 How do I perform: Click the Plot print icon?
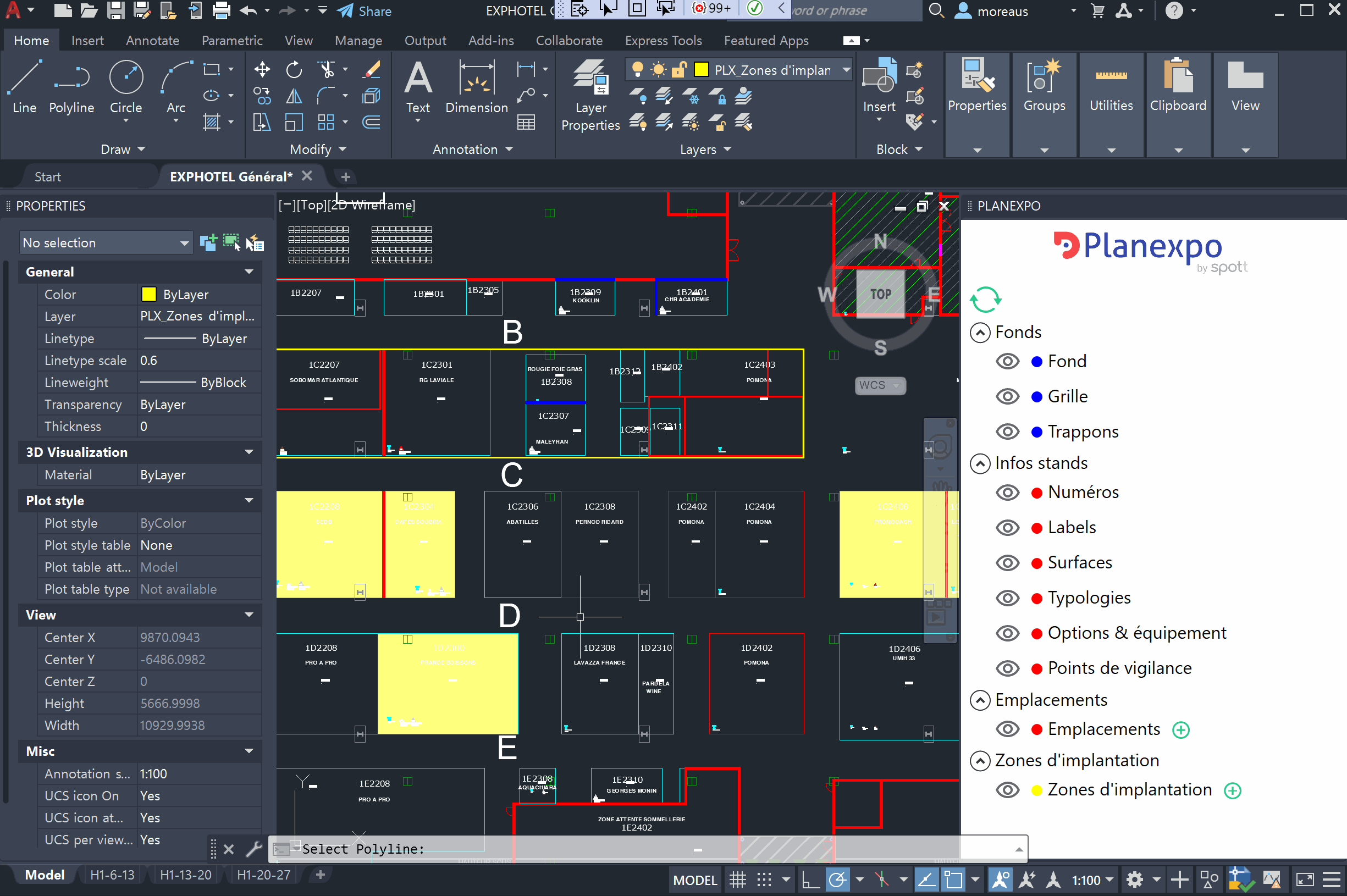click(220, 10)
